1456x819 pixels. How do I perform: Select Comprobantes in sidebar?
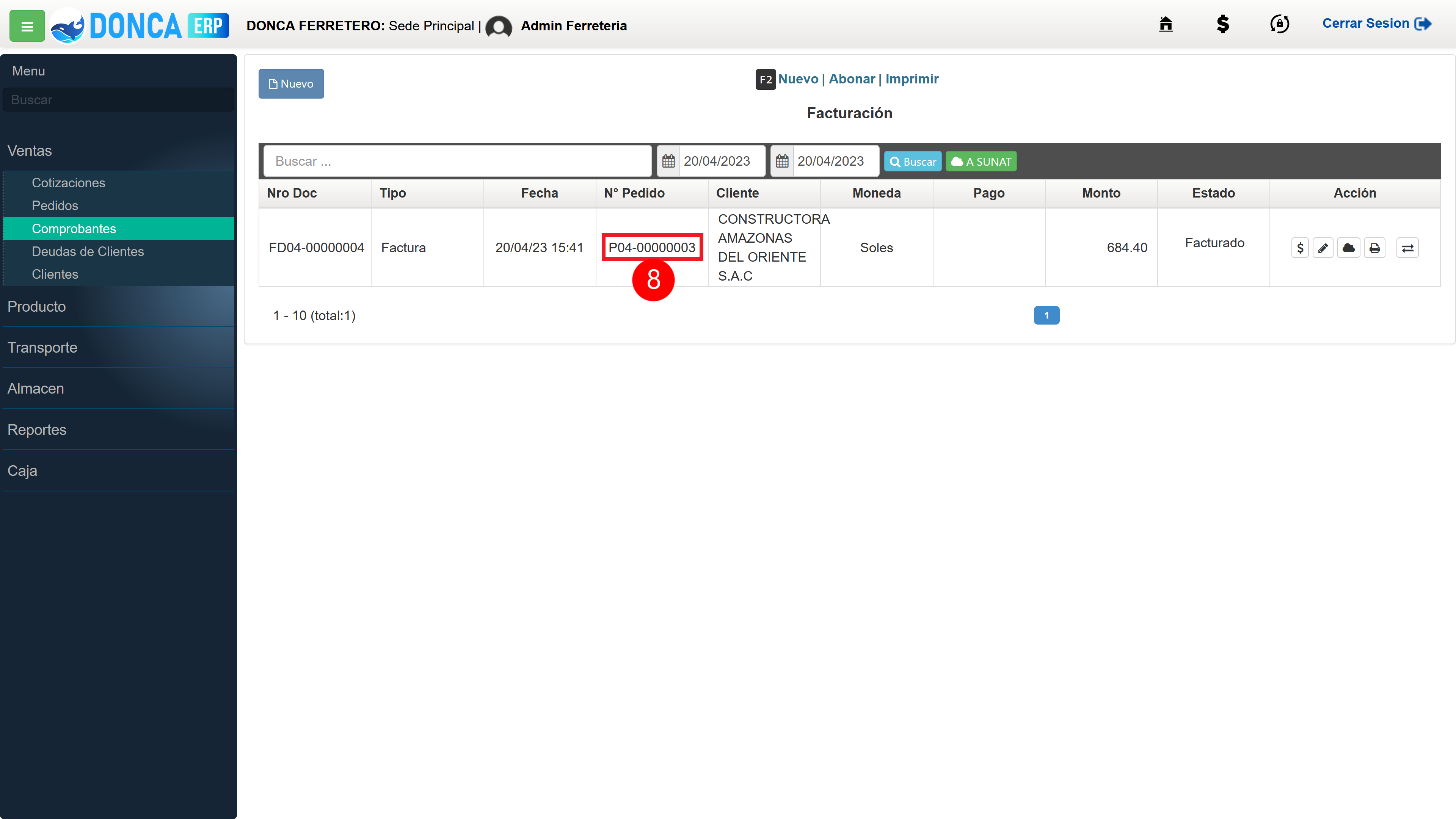119,229
